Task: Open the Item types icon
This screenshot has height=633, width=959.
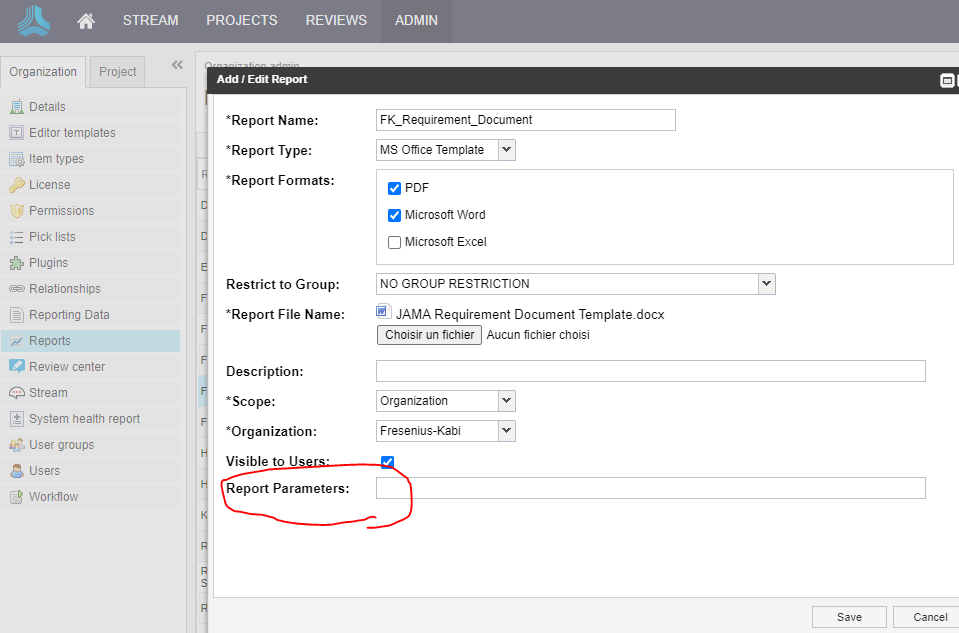Action: (x=17, y=159)
